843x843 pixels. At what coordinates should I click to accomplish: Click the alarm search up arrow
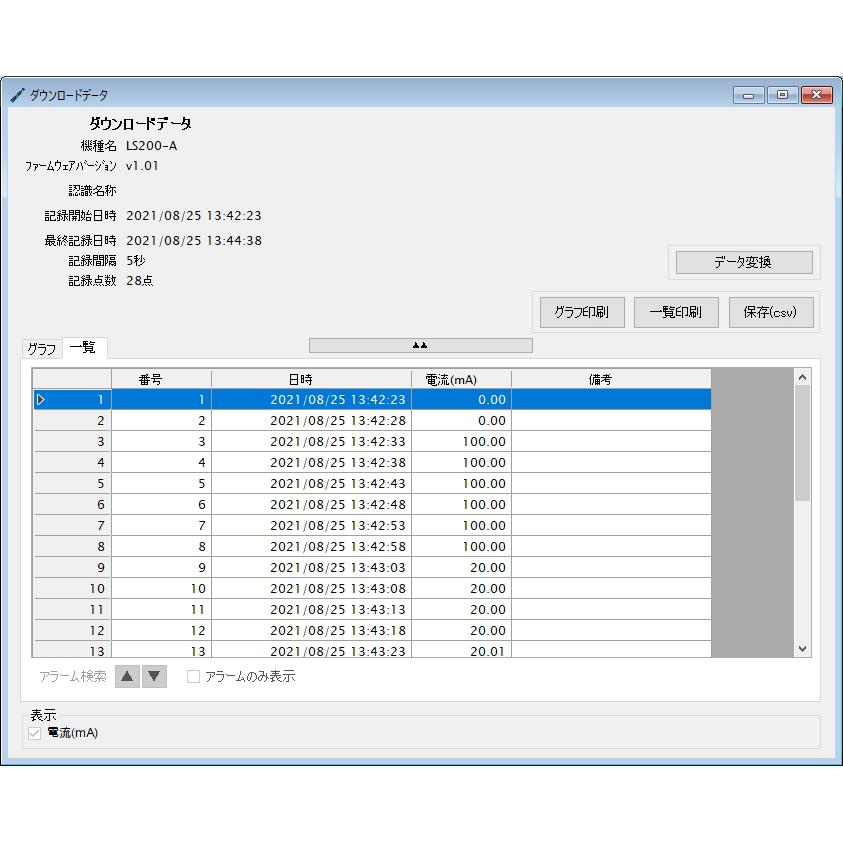(127, 676)
